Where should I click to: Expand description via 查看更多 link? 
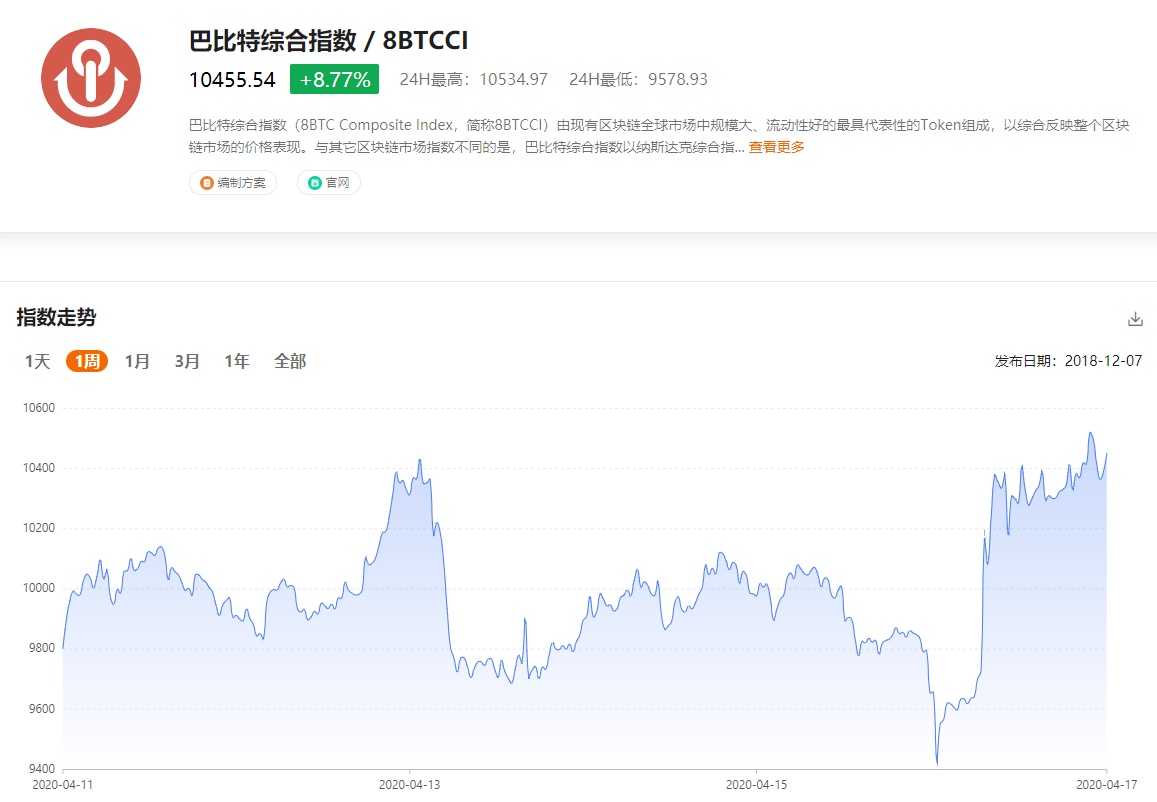[776, 148]
